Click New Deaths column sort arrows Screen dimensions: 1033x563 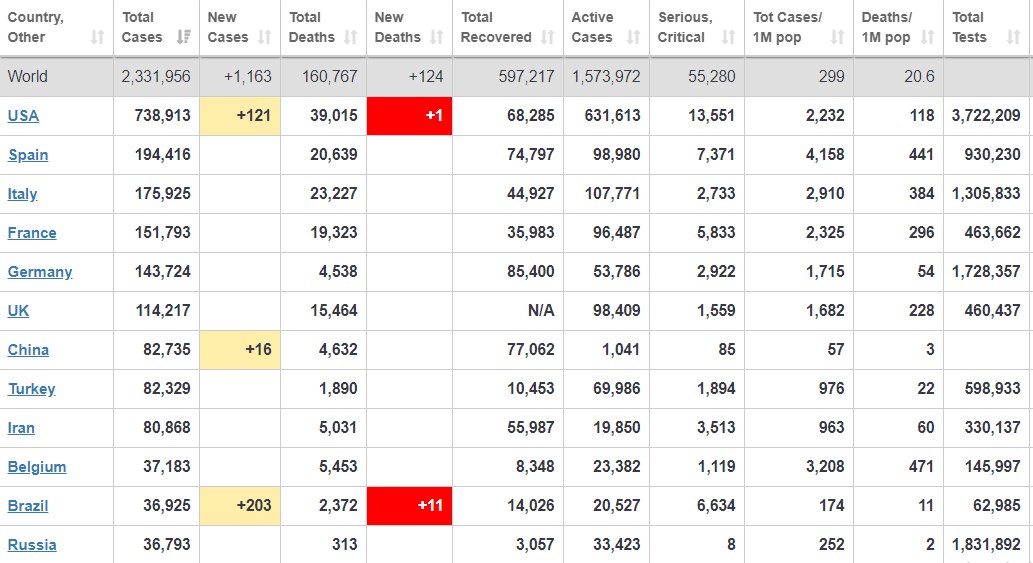(436, 37)
